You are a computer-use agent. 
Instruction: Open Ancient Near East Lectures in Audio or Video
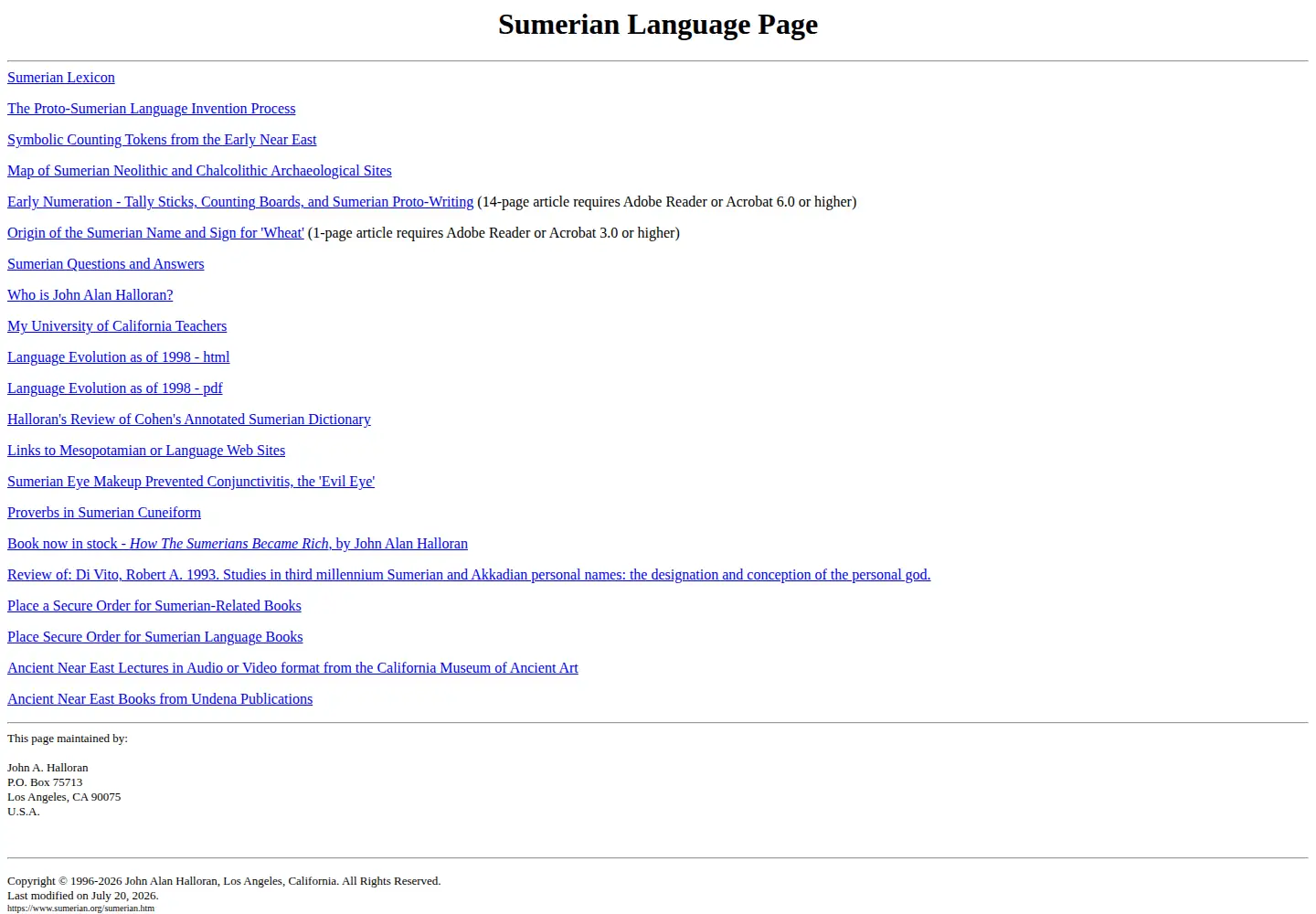pyautogui.click(x=292, y=668)
